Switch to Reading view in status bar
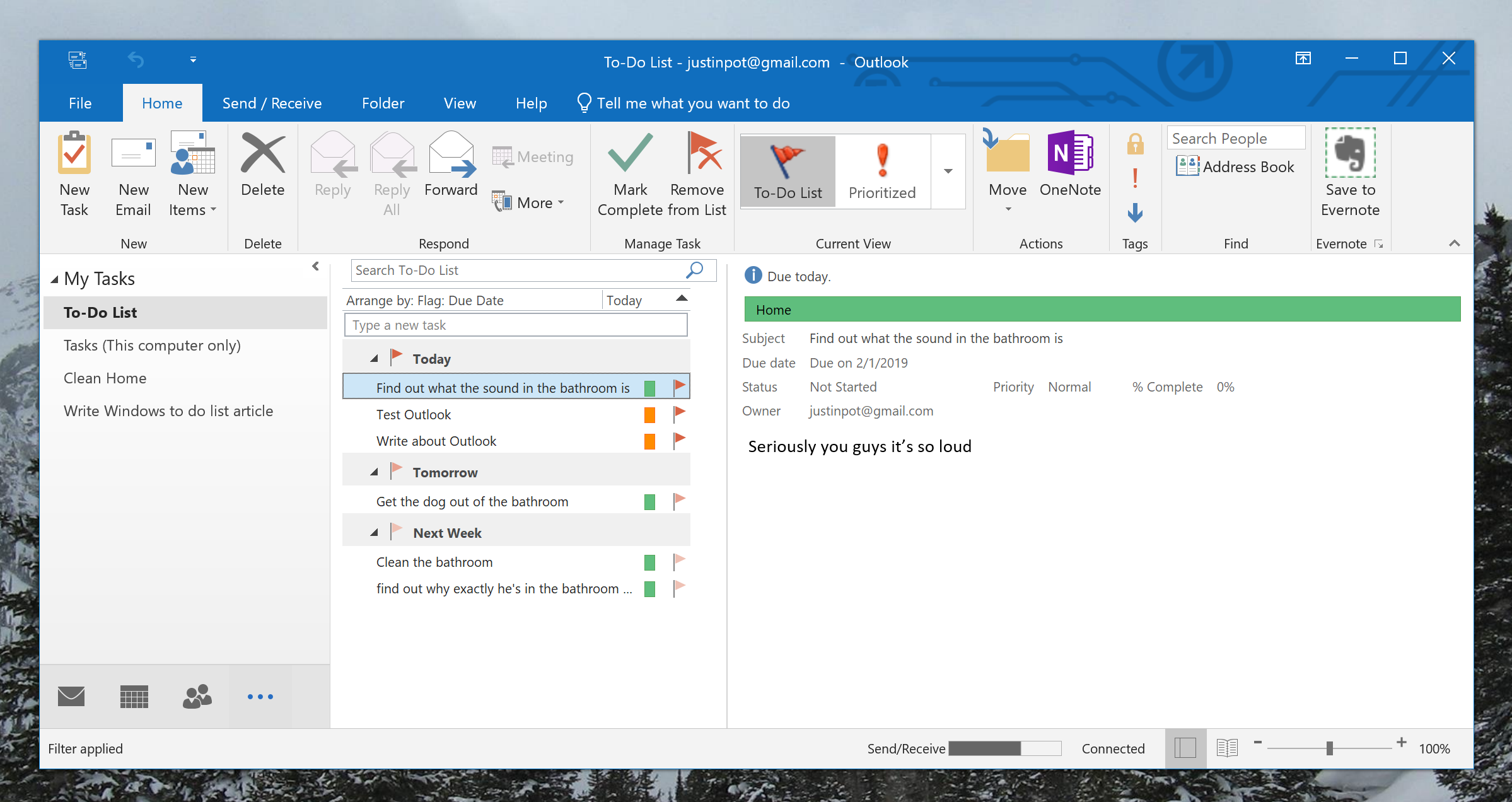The image size is (1512, 802). pos(1226,748)
